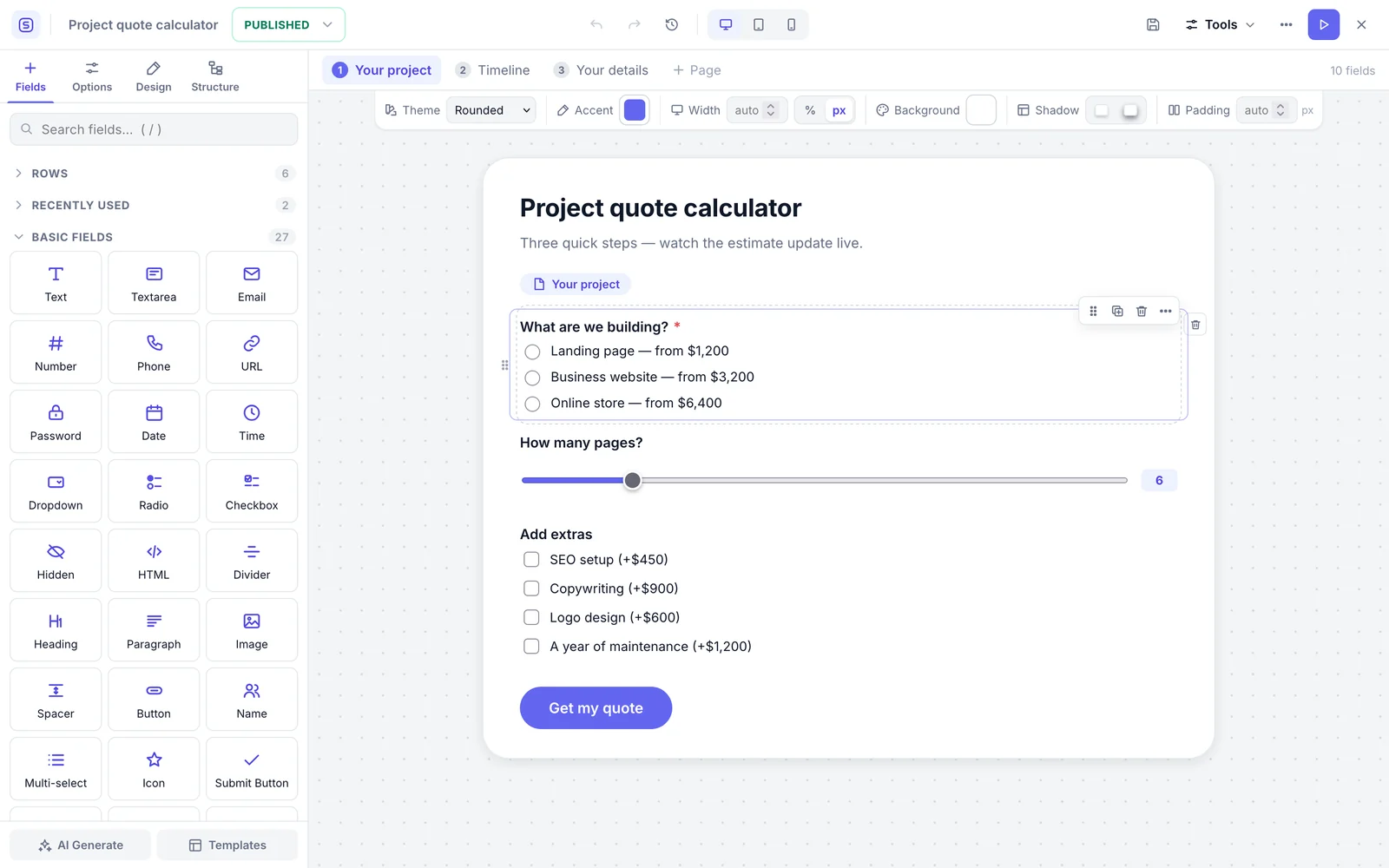Open the Tools dropdown menu
This screenshot has width=1389, height=868.
1220,24
